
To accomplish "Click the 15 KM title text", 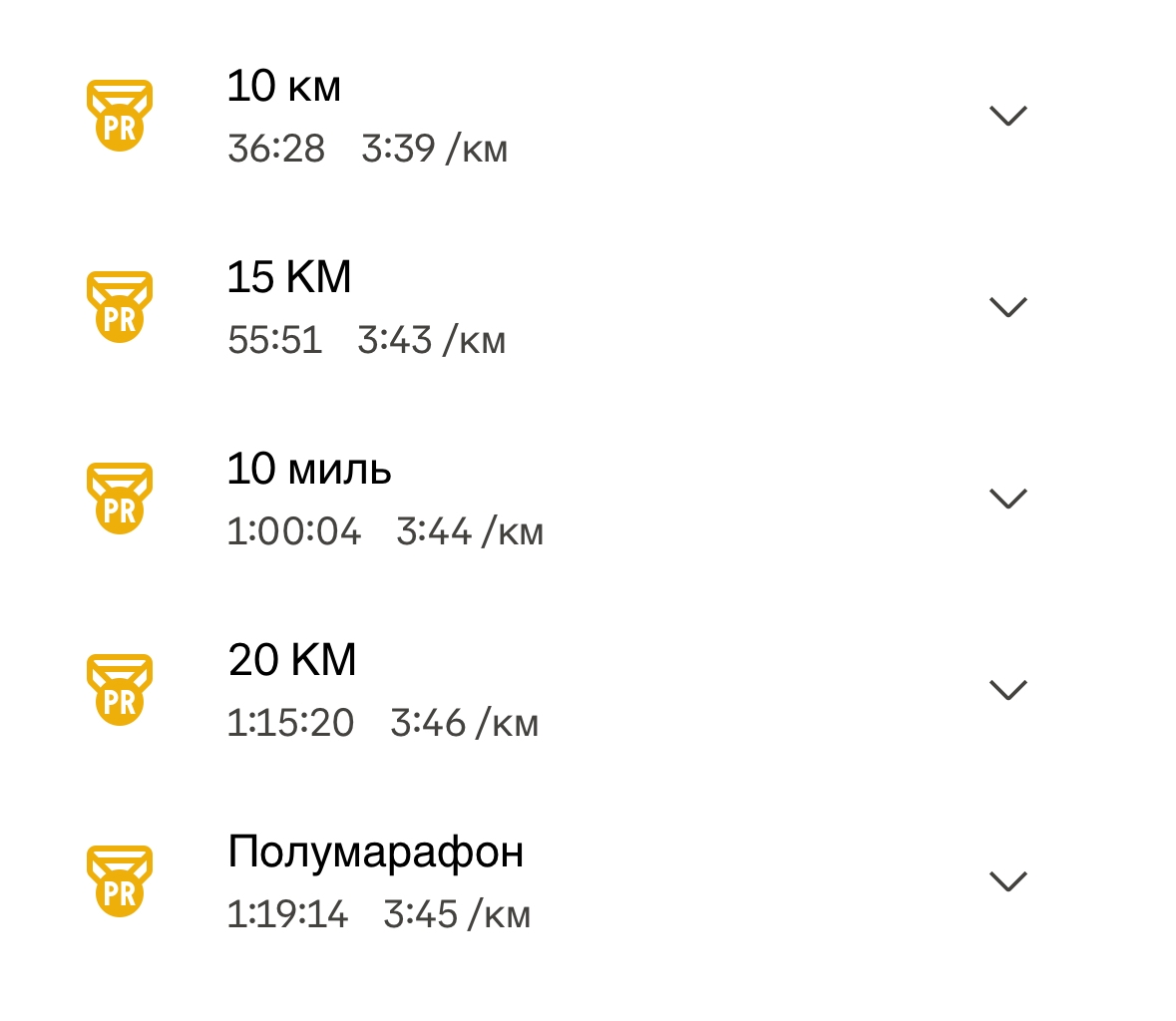I will (x=289, y=278).
